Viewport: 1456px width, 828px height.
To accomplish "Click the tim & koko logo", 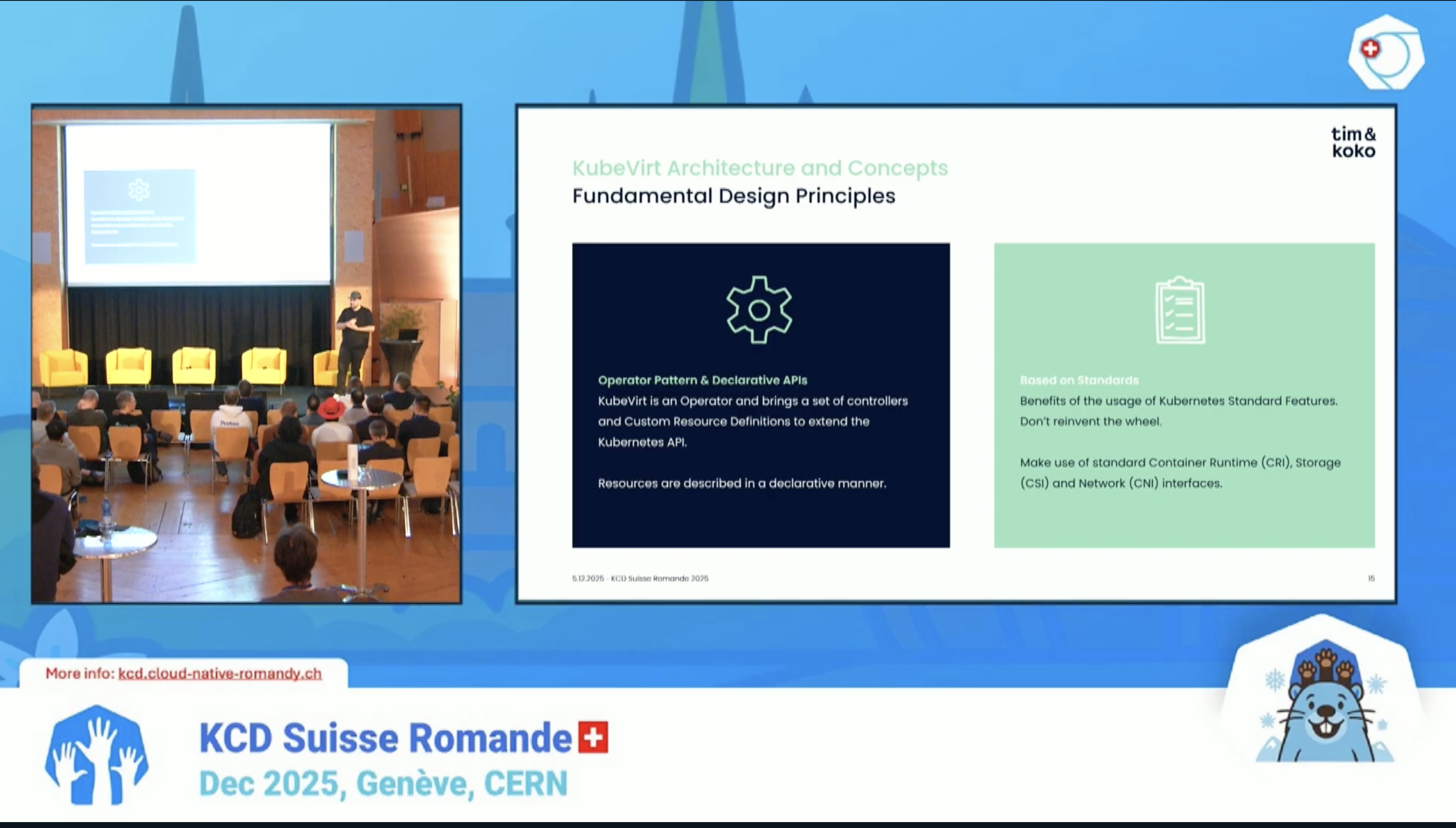I will coord(1353,142).
